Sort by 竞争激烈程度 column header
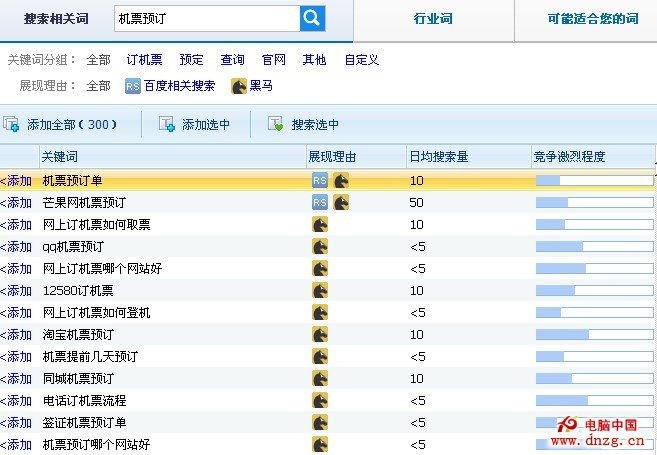 [x=569, y=157]
